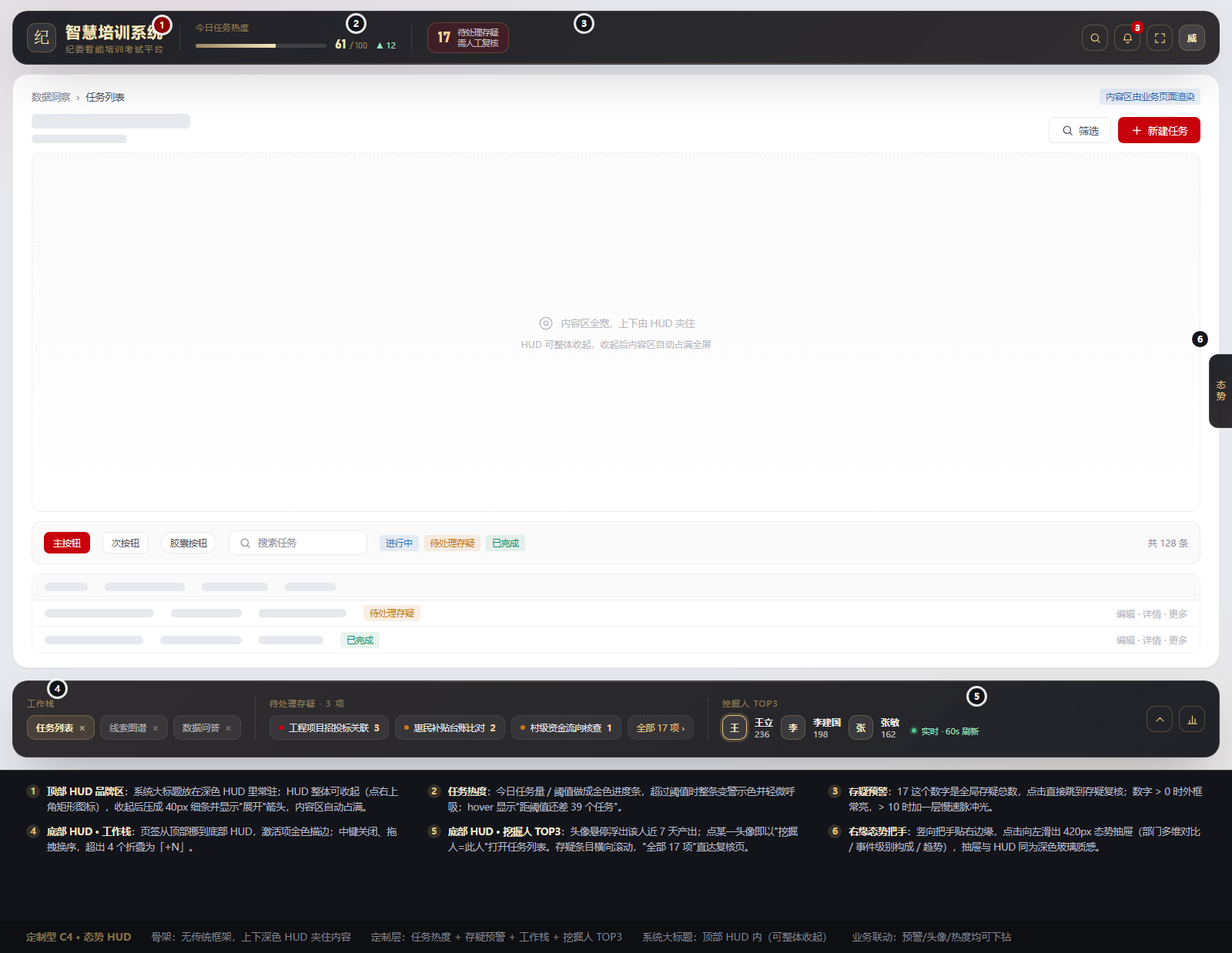Collapse bottom HUD with up chevron
Screen dimensions: 1232x953
point(1160,719)
